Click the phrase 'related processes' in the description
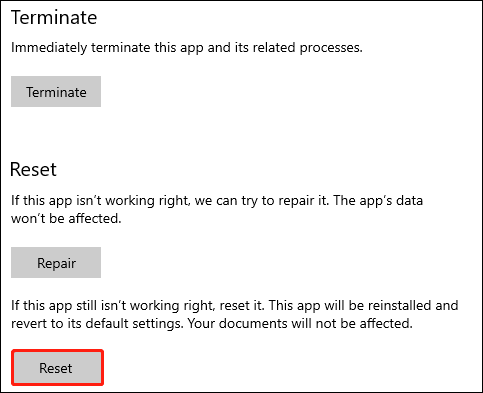483x393 pixels. (307, 48)
